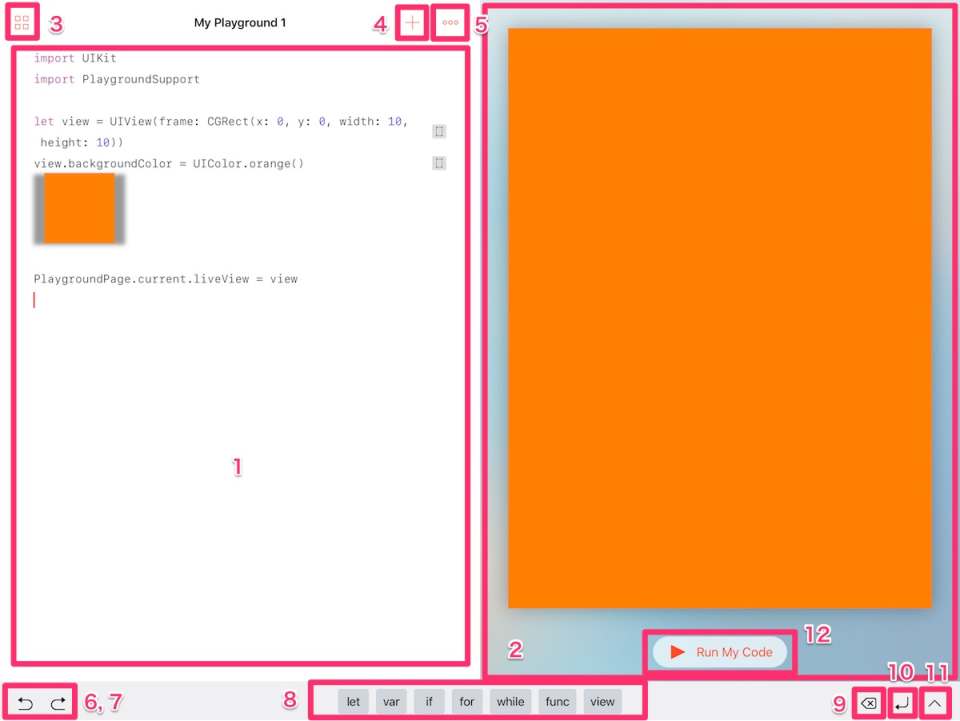Screen dimensions: 960x721
Task: Collapse the keyboard with the chevron icon
Action: (x=935, y=703)
